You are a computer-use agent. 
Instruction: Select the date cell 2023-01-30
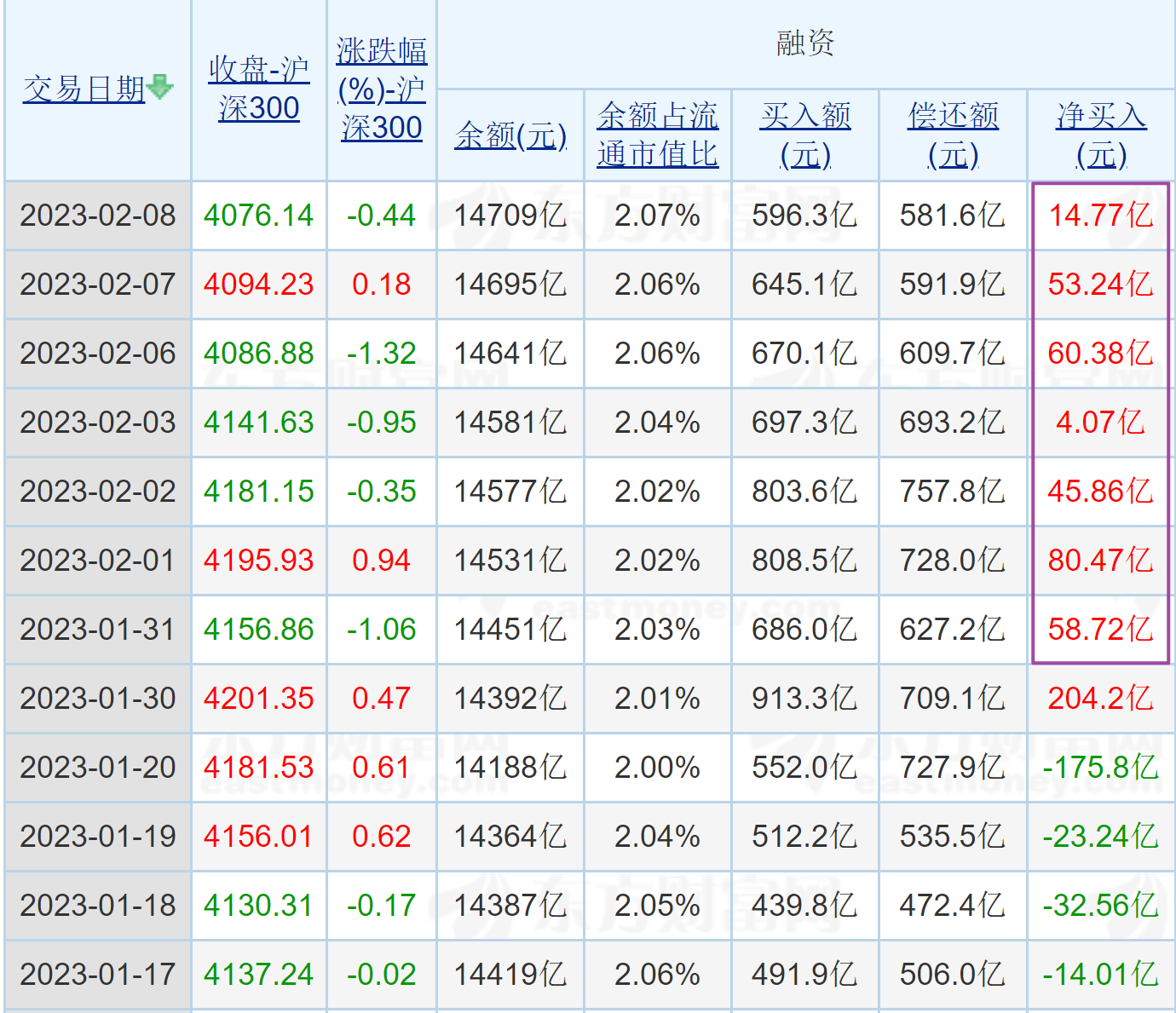coord(98,699)
